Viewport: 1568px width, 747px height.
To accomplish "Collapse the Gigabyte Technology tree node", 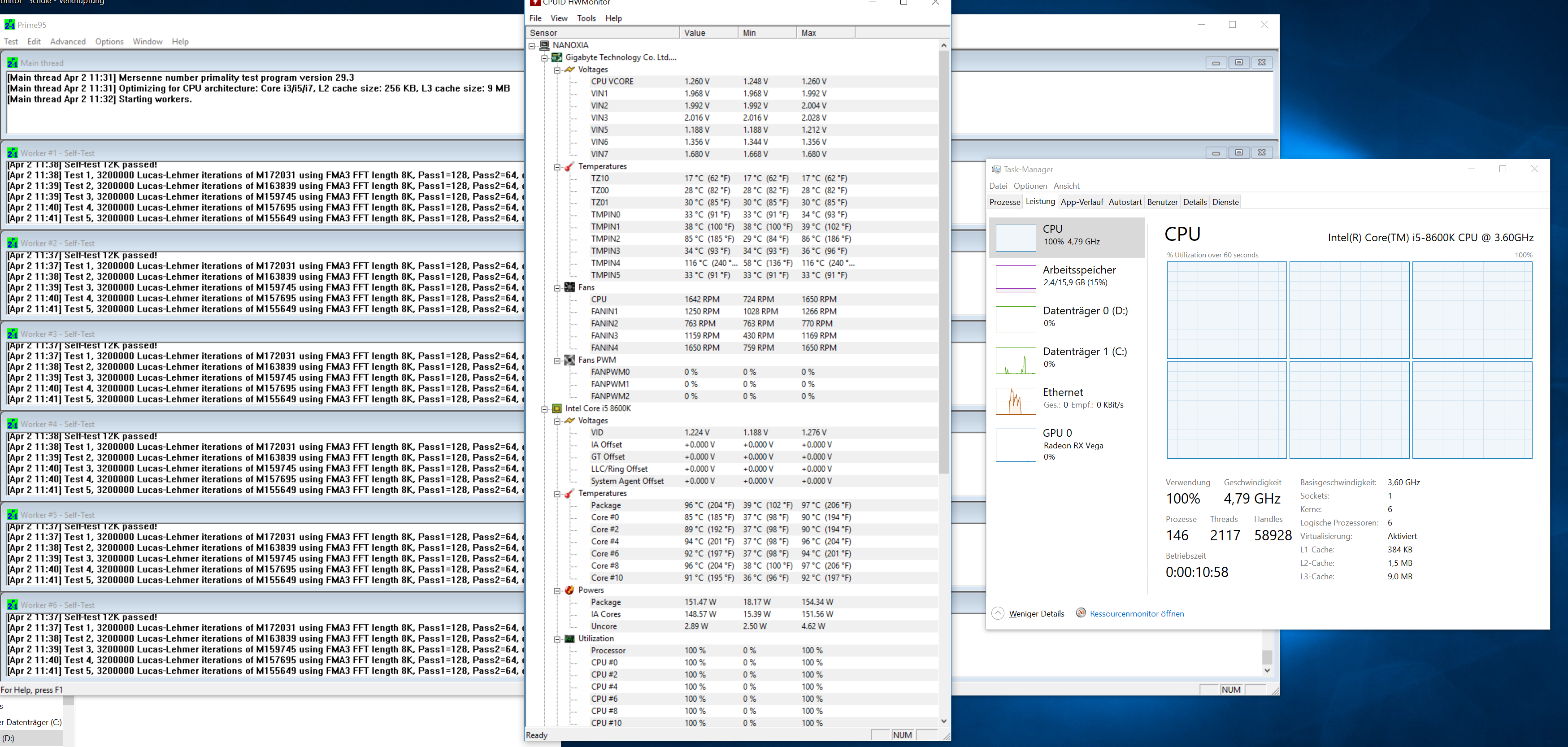I will point(545,58).
